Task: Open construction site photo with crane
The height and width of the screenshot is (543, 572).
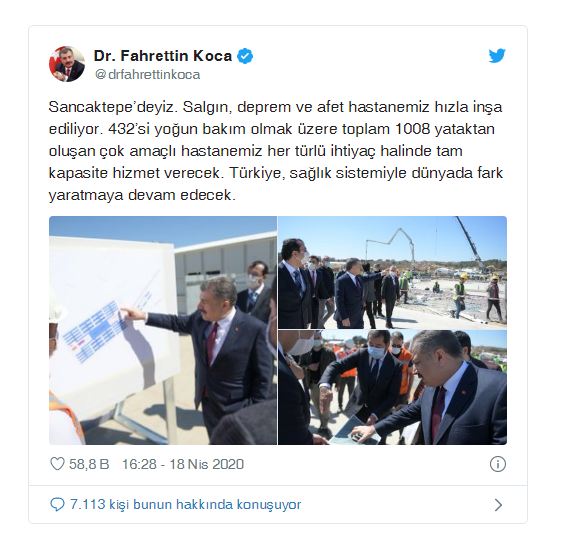Action: 393,272
